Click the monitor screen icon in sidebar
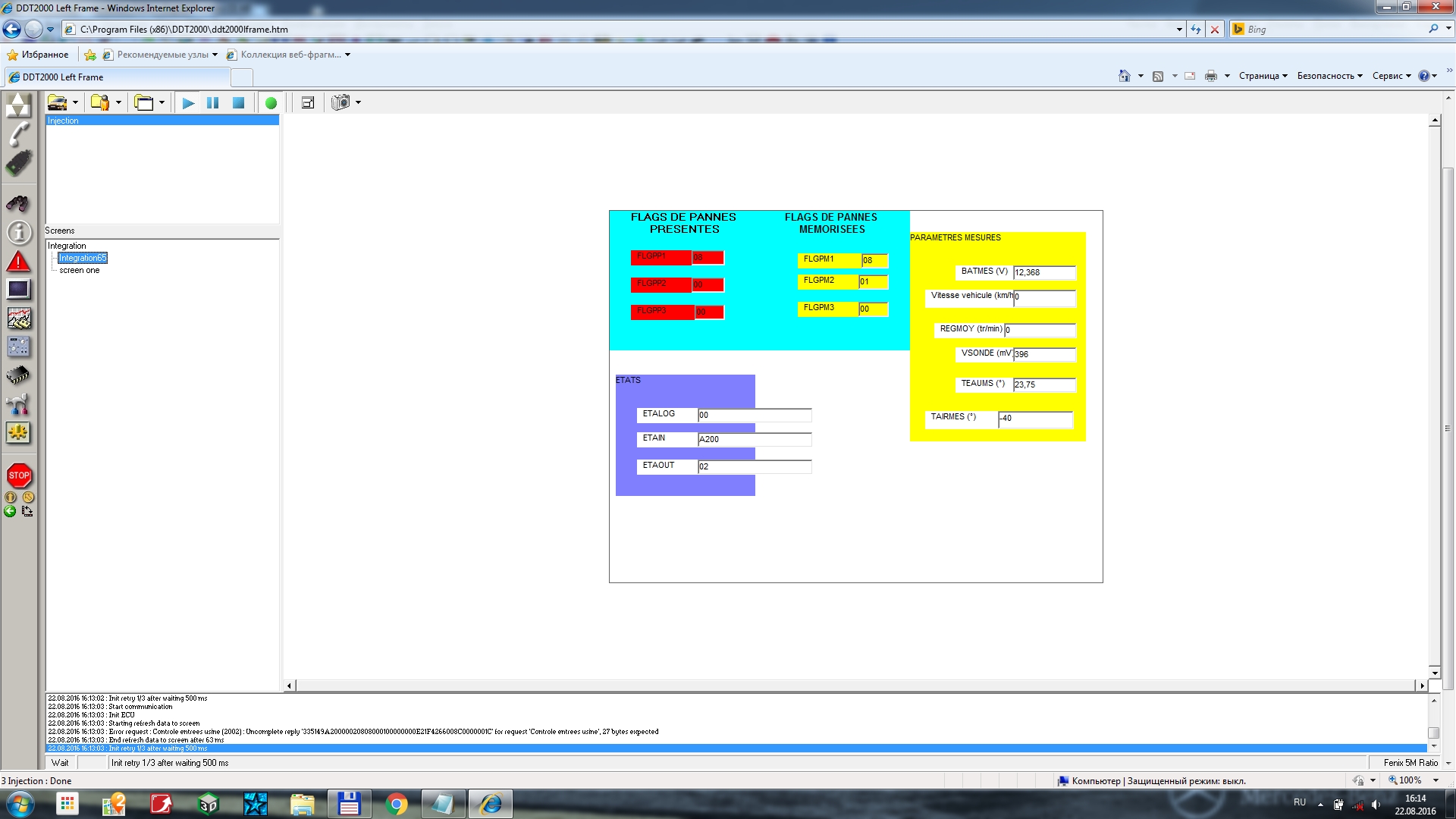 tap(18, 289)
